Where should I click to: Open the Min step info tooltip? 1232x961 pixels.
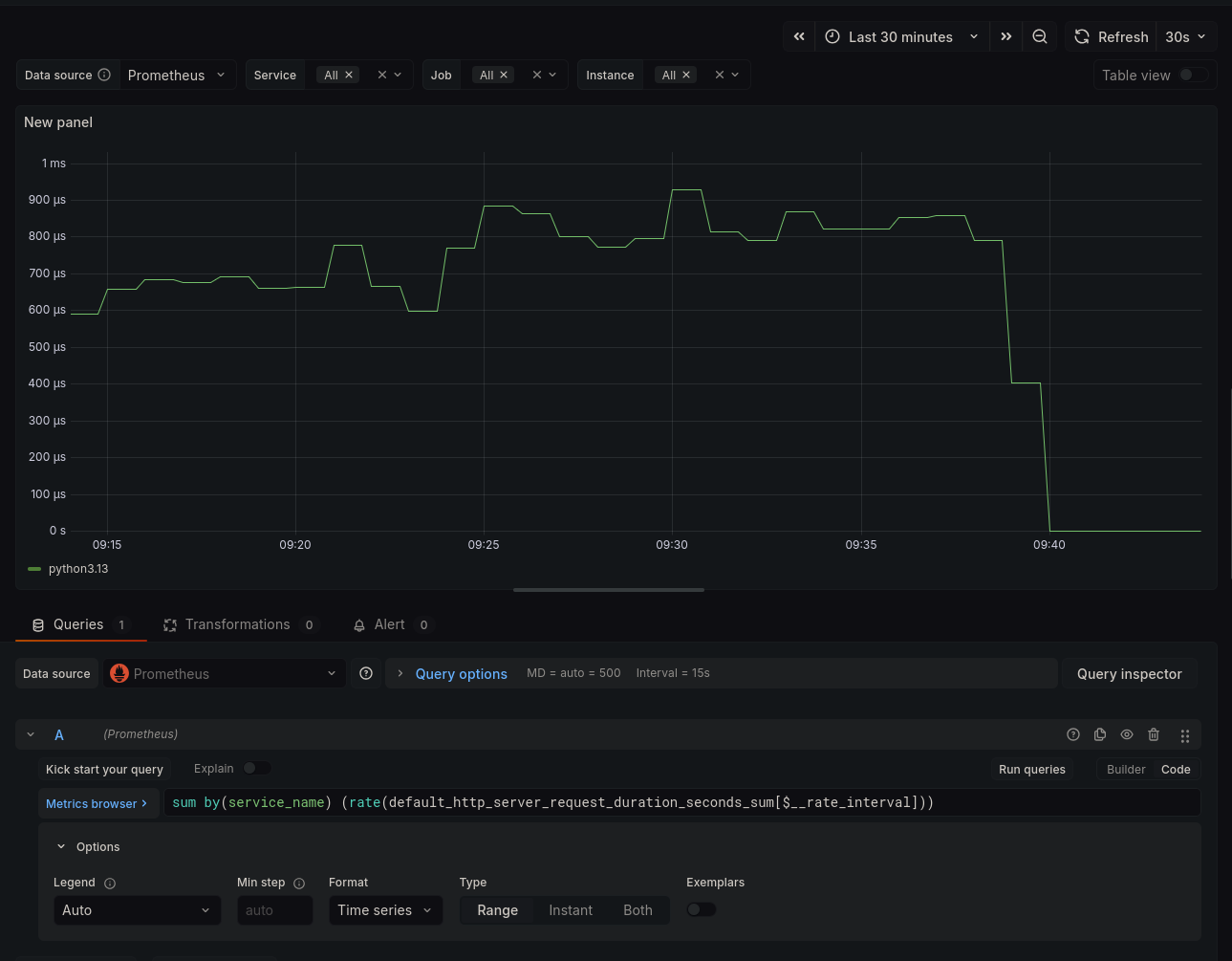click(299, 883)
